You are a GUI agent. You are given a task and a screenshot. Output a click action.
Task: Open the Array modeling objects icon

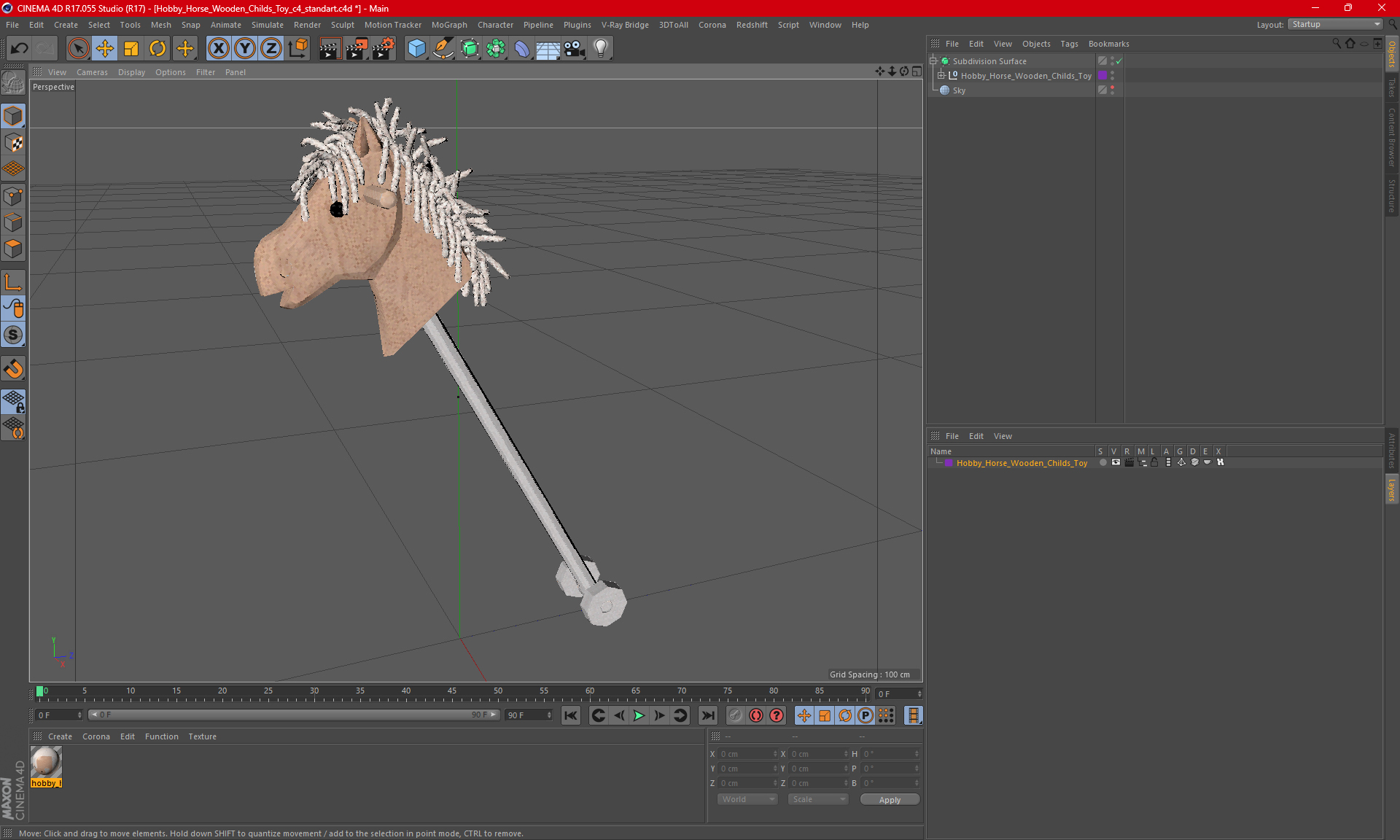point(496,48)
